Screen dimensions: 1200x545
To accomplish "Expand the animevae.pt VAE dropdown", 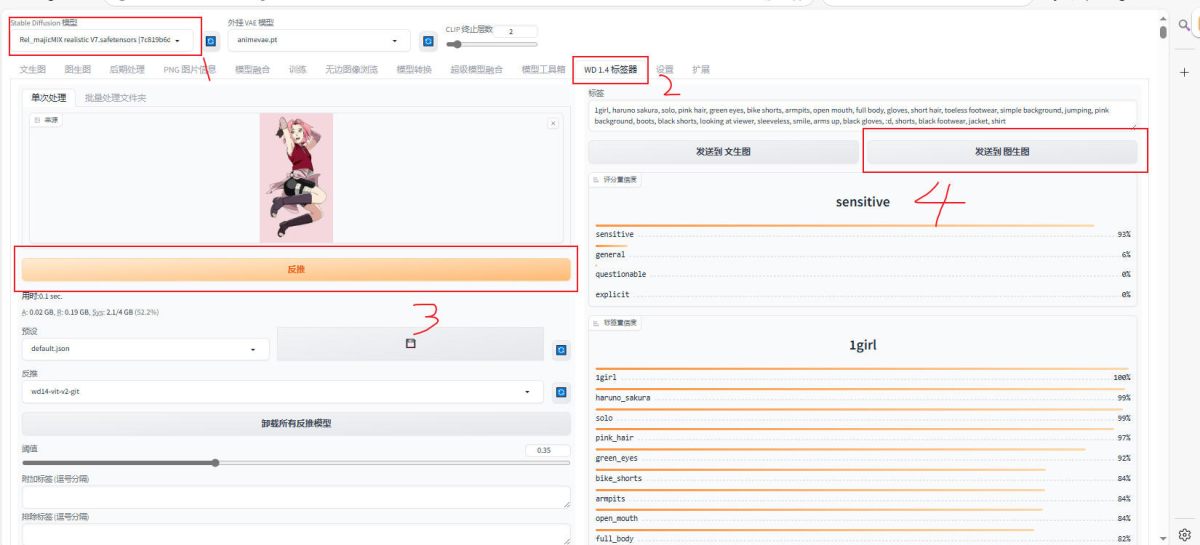I will click(319, 41).
